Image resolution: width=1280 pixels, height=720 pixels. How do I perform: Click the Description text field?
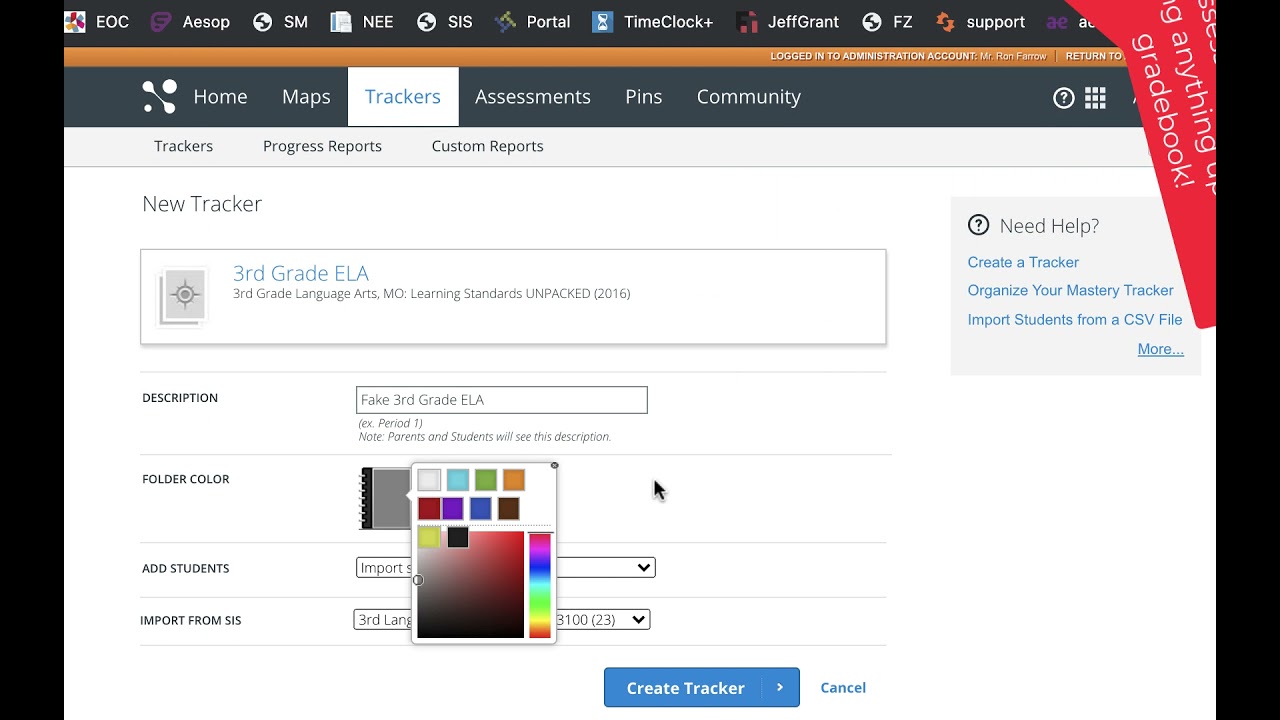tap(501, 400)
